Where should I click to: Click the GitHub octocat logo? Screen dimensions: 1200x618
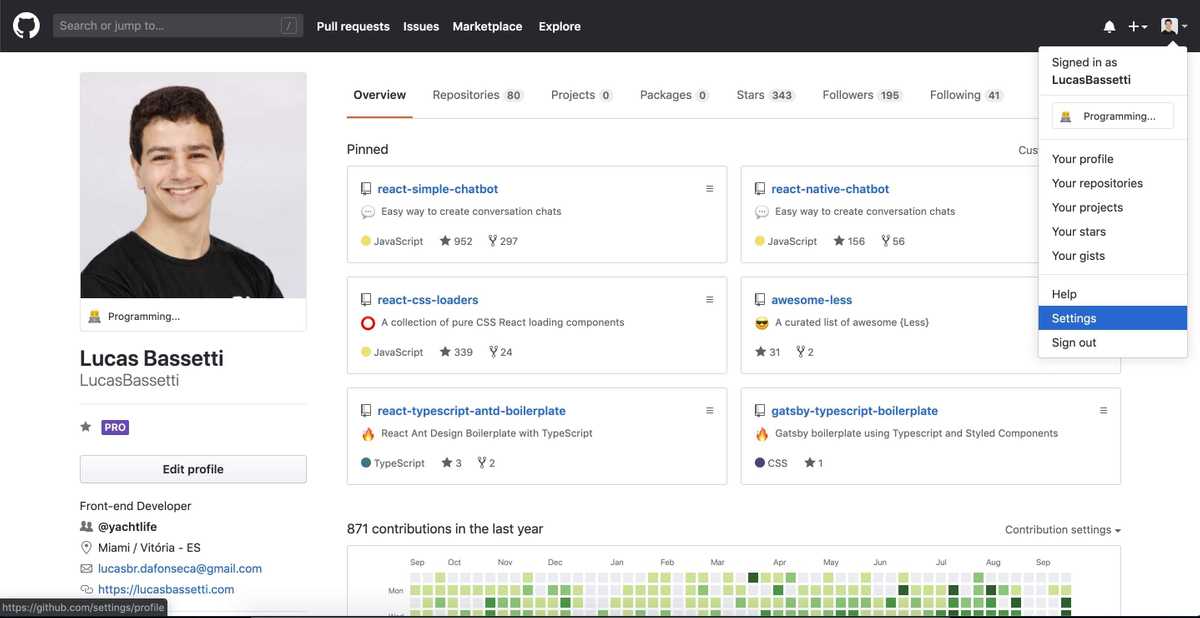[x=25, y=24]
